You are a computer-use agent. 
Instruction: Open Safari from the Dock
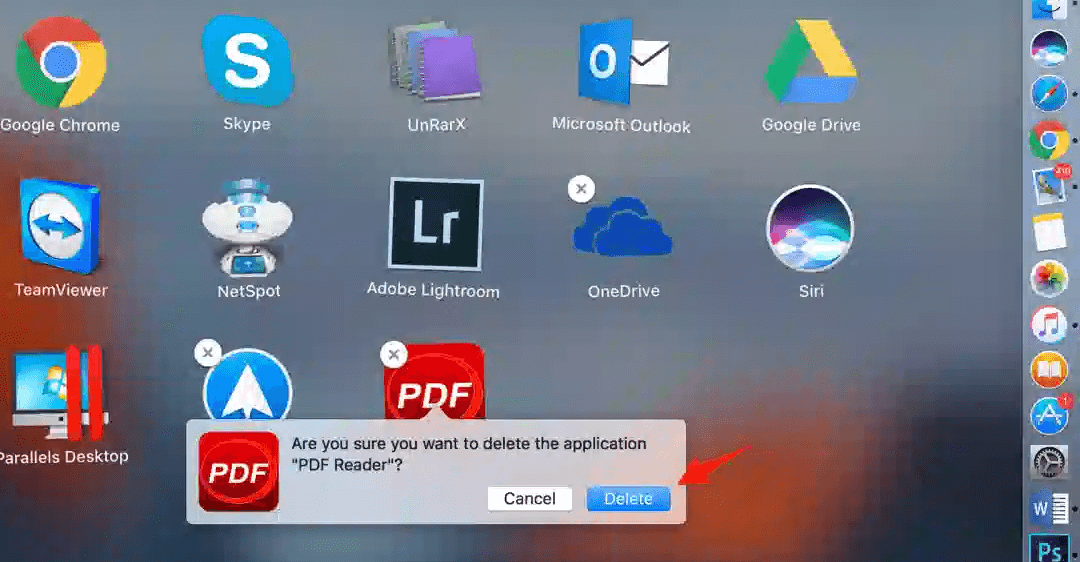click(x=1049, y=94)
